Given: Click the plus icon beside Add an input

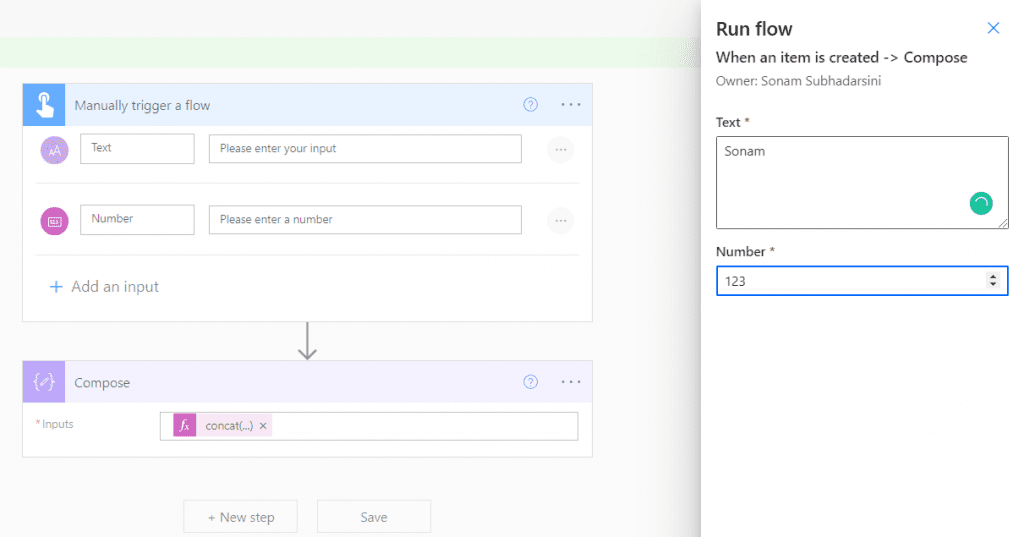Looking at the screenshot, I should pos(56,287).
